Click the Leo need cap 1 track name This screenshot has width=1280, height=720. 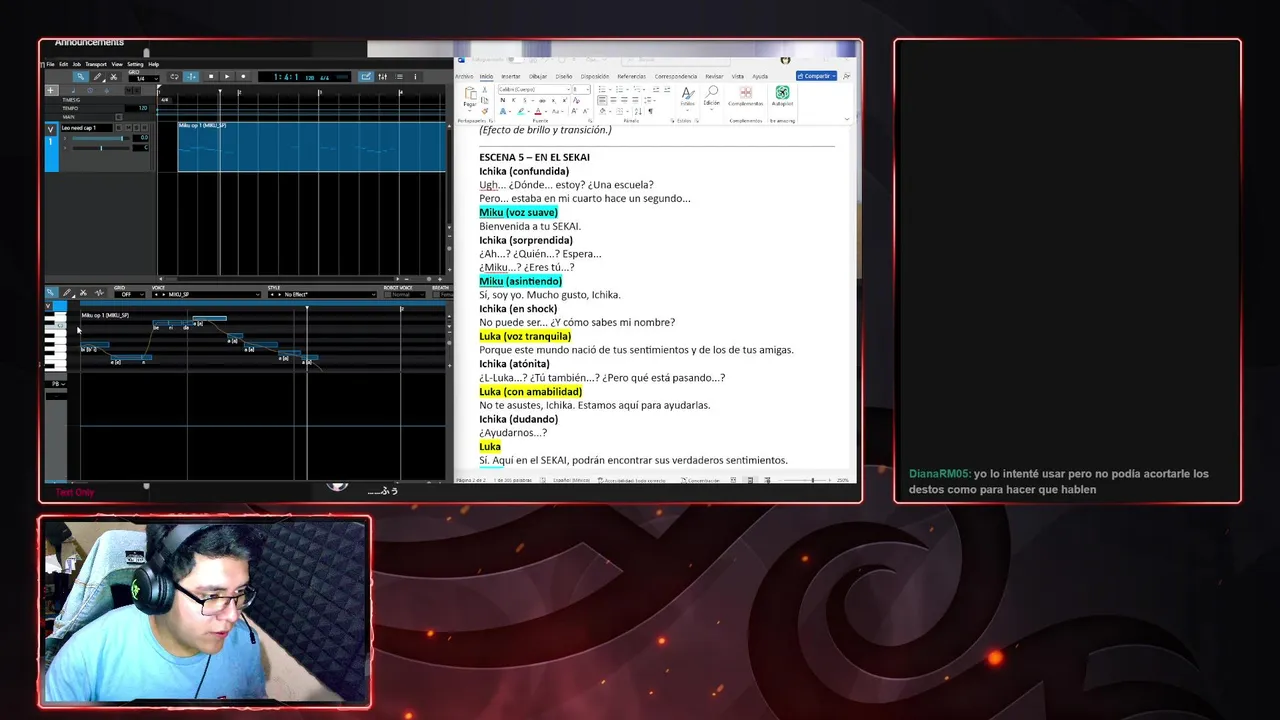coord(86,128)
